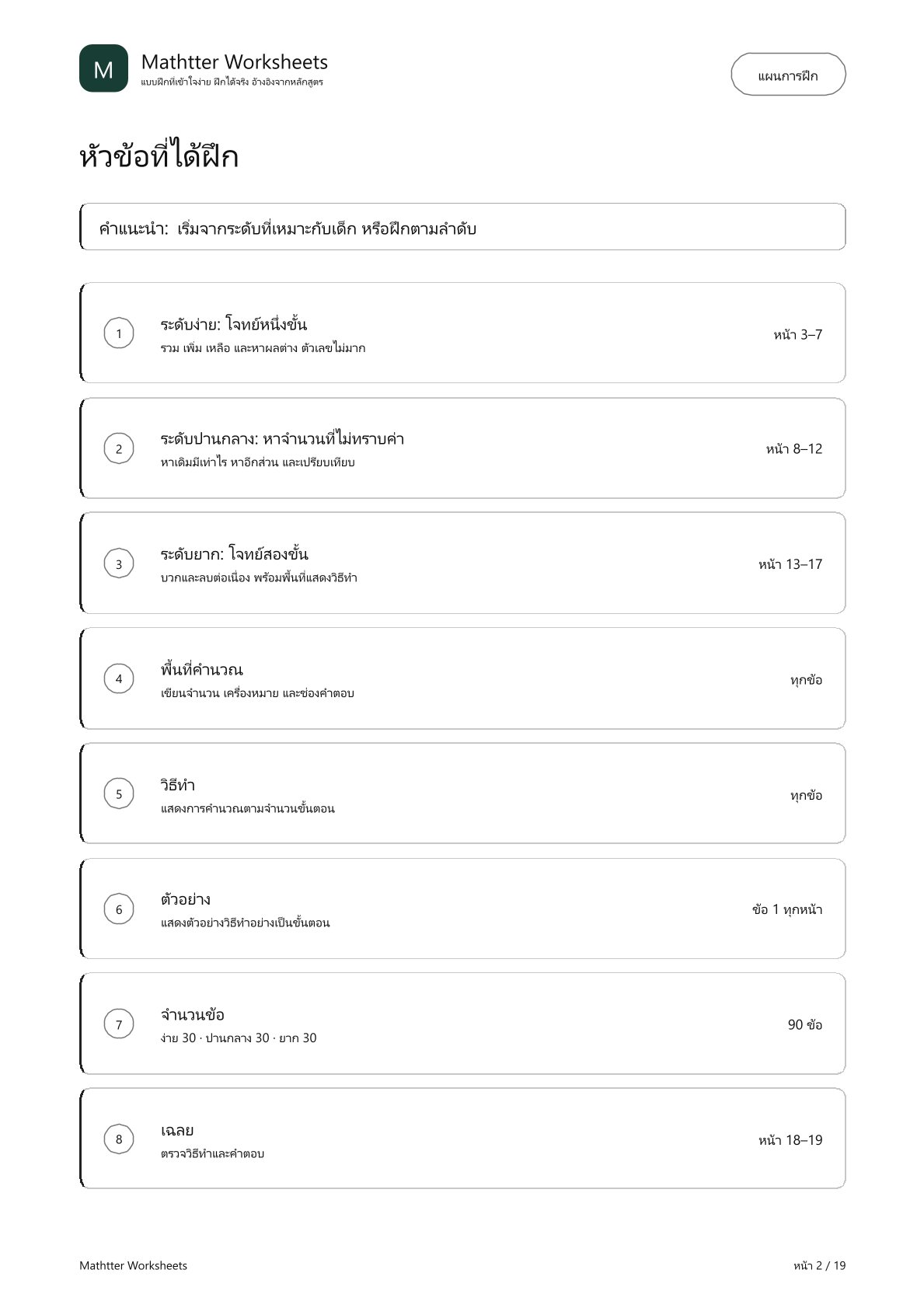The image size is (924, 1308).
Task: Click the green M logo icon
Action: pyautogui.click(x=103, y=68)
